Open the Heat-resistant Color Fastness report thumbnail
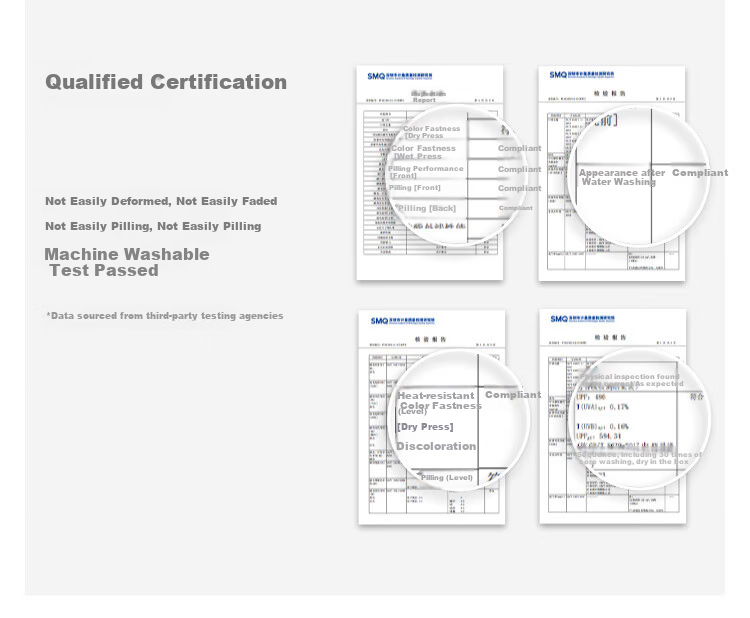 [x=431, y=417]
